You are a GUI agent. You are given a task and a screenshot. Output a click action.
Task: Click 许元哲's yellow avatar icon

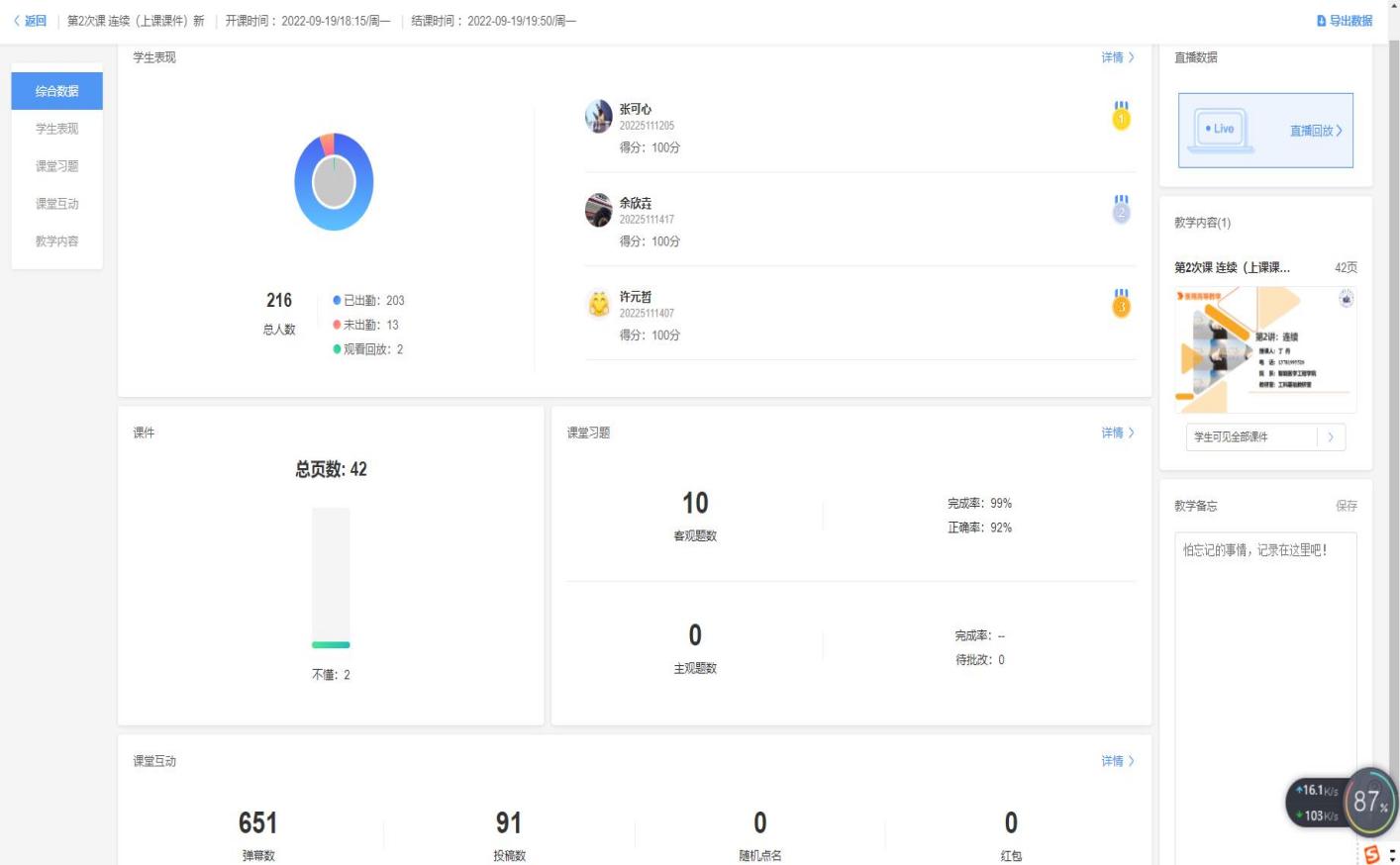(599, 304)
